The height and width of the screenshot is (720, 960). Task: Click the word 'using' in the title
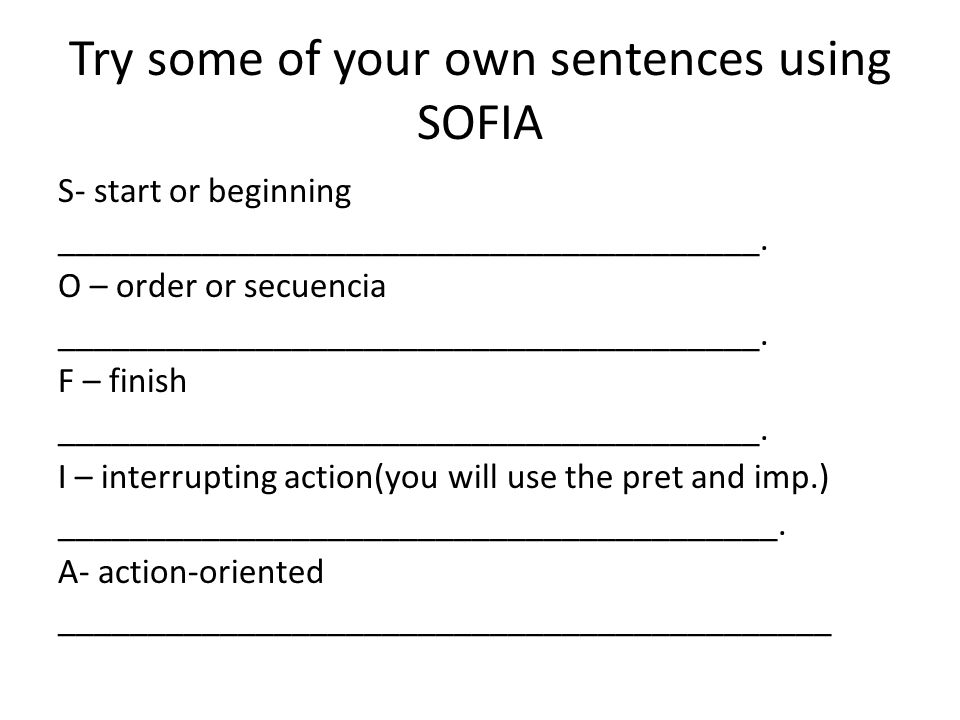pyautogui.click(x=835, y=62)
